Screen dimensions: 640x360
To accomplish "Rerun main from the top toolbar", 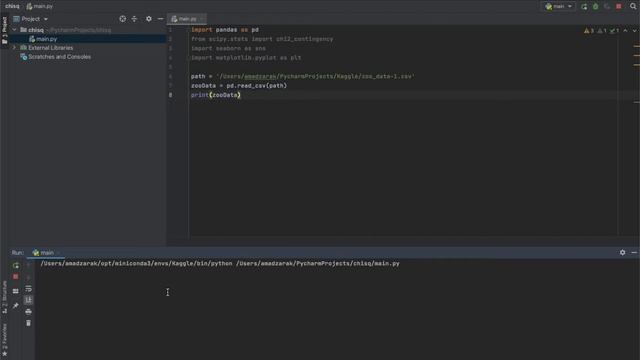I will (584, 7).
